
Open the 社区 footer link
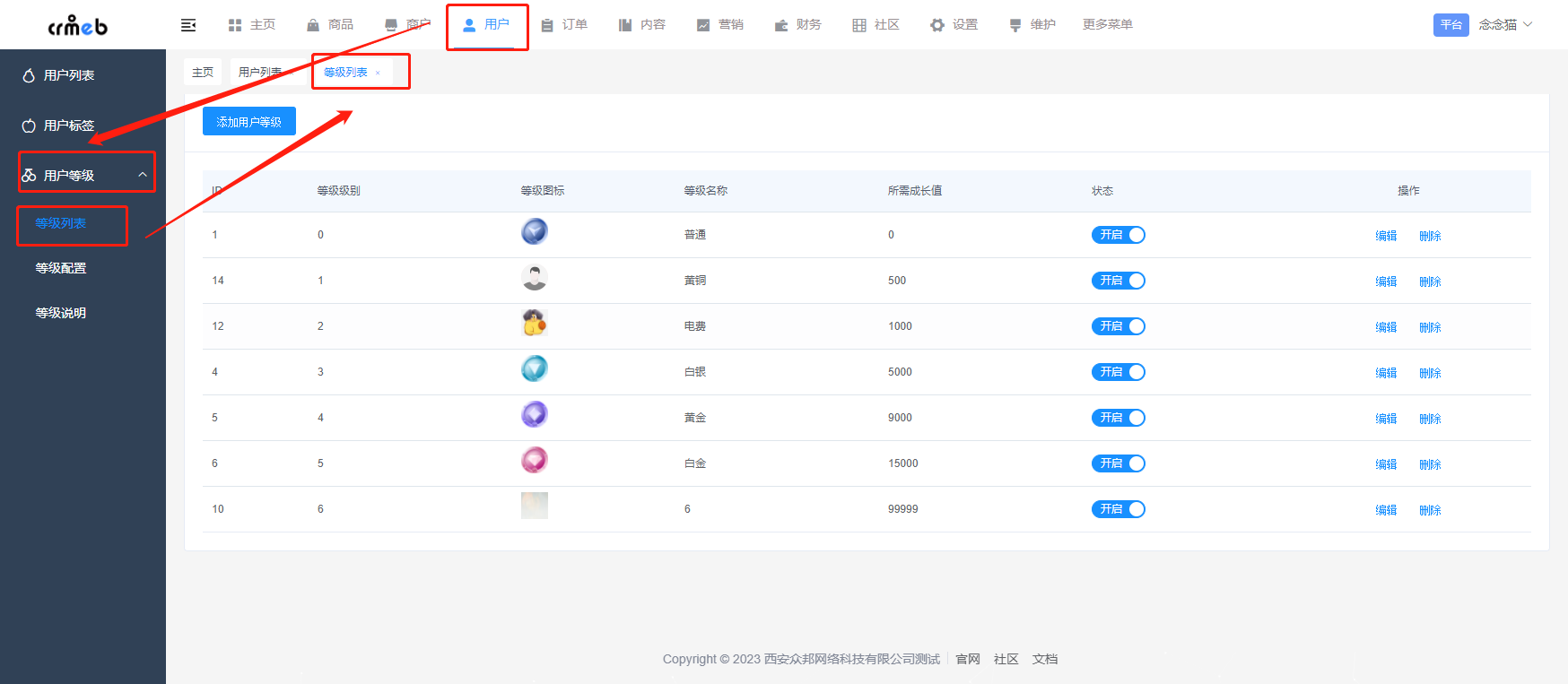coord(1006,659)
